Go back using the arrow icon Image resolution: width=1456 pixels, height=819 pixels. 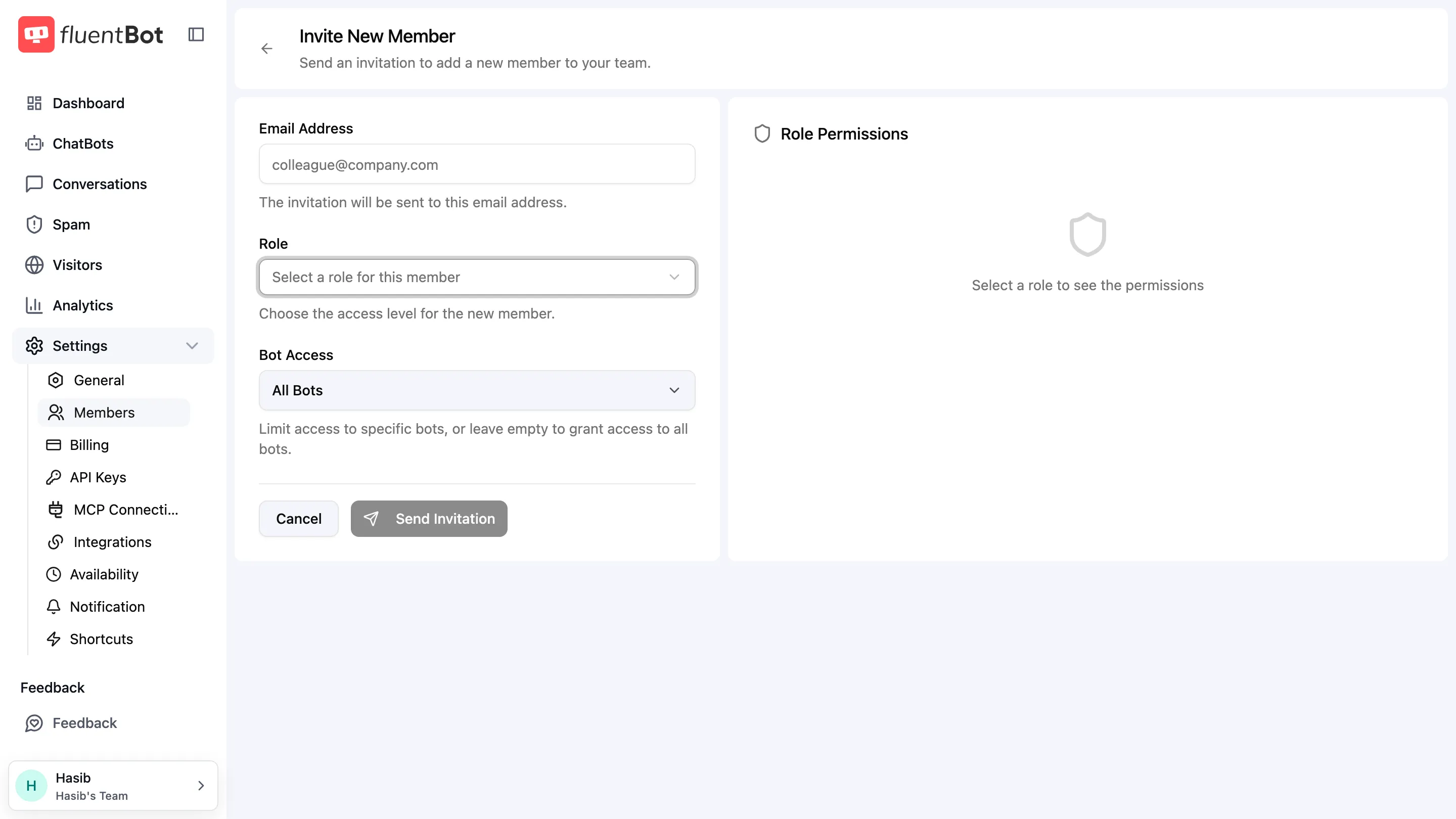pyautogui.click(x=267, y=49)
